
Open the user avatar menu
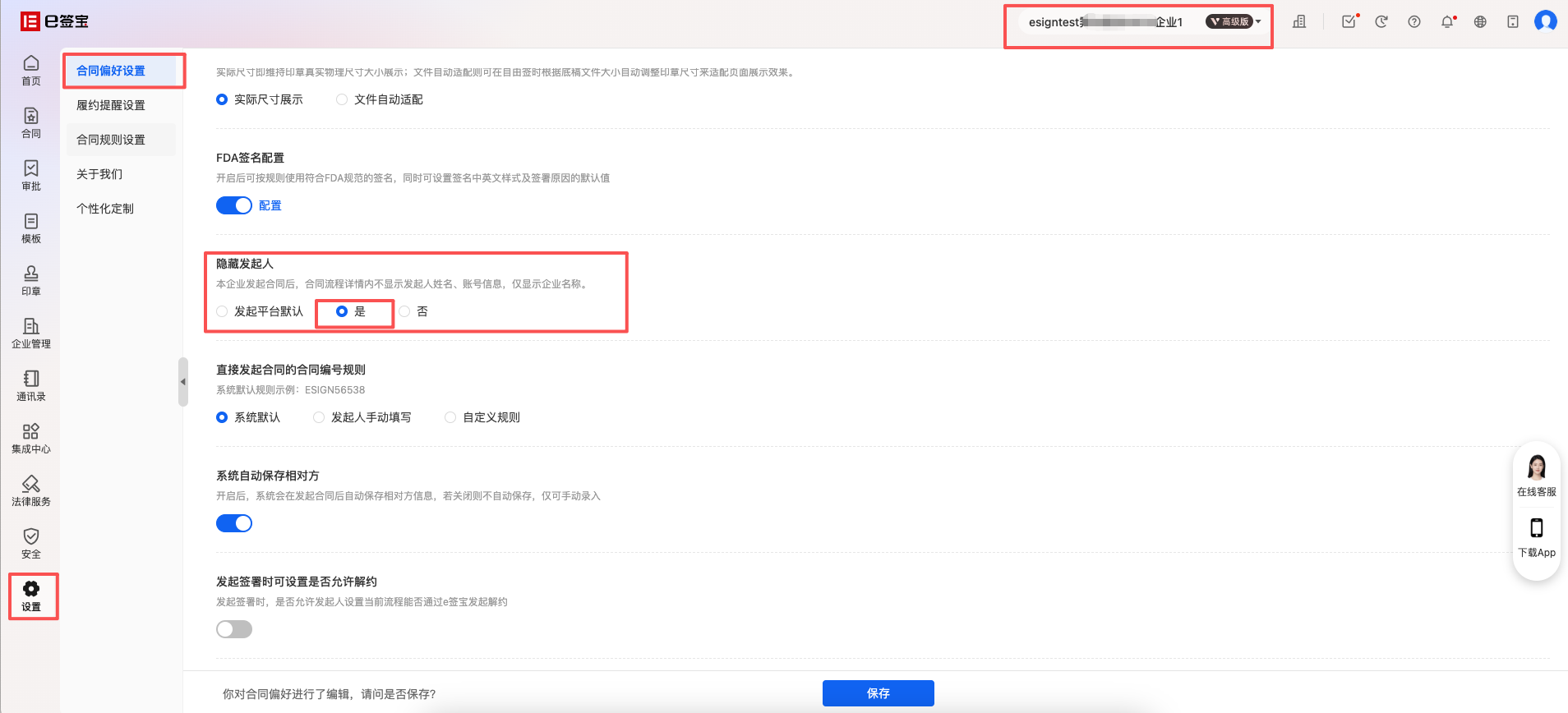pyautogui.click(x=1546, y=21)
